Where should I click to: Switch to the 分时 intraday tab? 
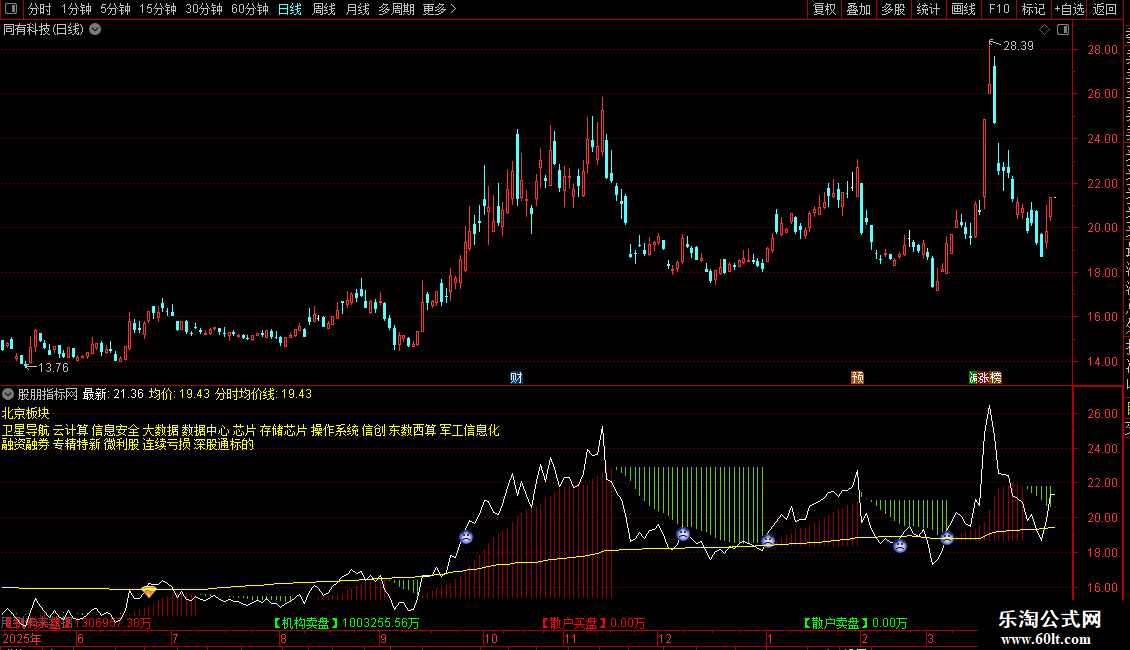(40, 9)
